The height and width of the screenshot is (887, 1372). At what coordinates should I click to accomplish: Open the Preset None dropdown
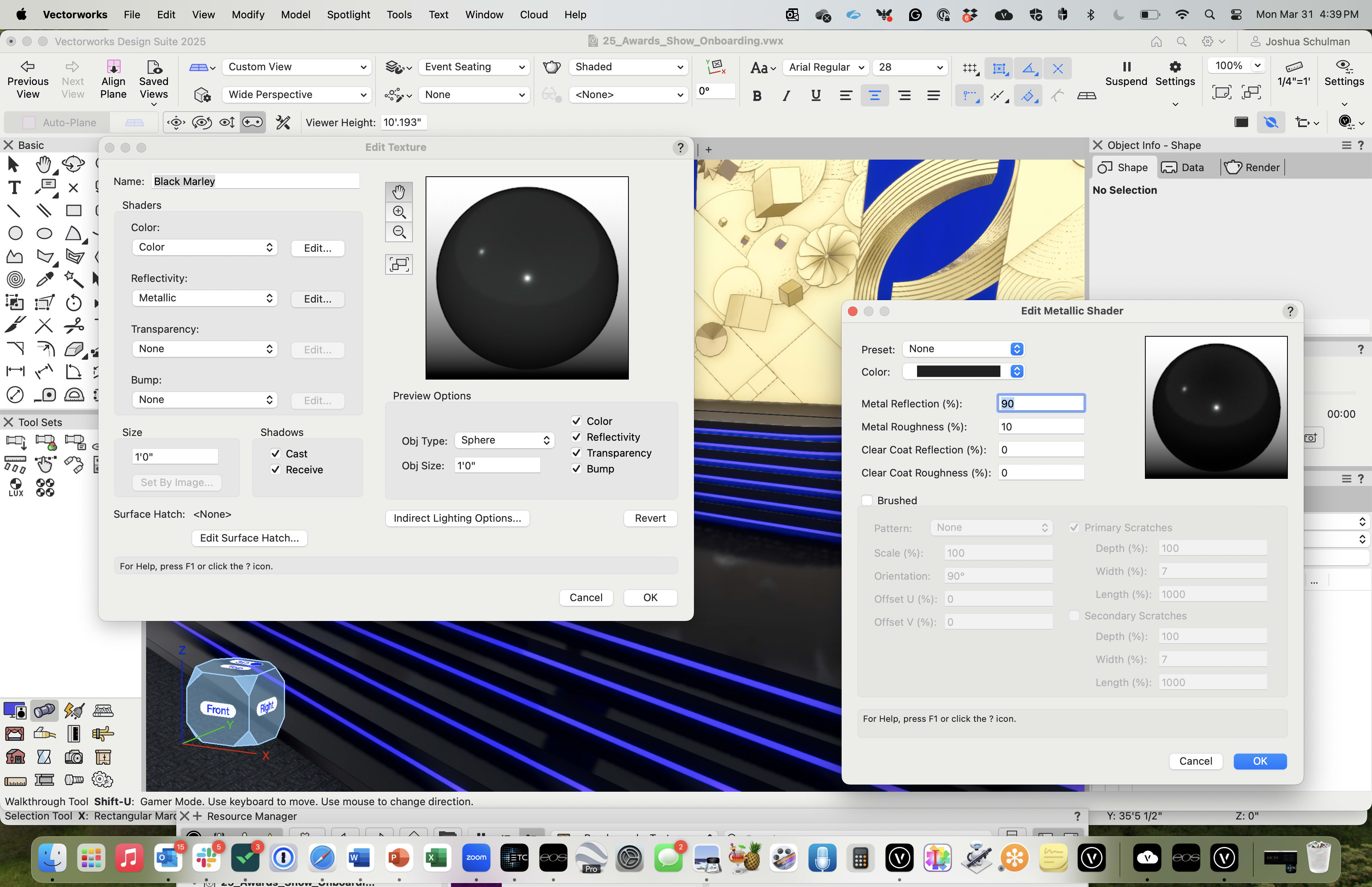click(x=964, y=349)
